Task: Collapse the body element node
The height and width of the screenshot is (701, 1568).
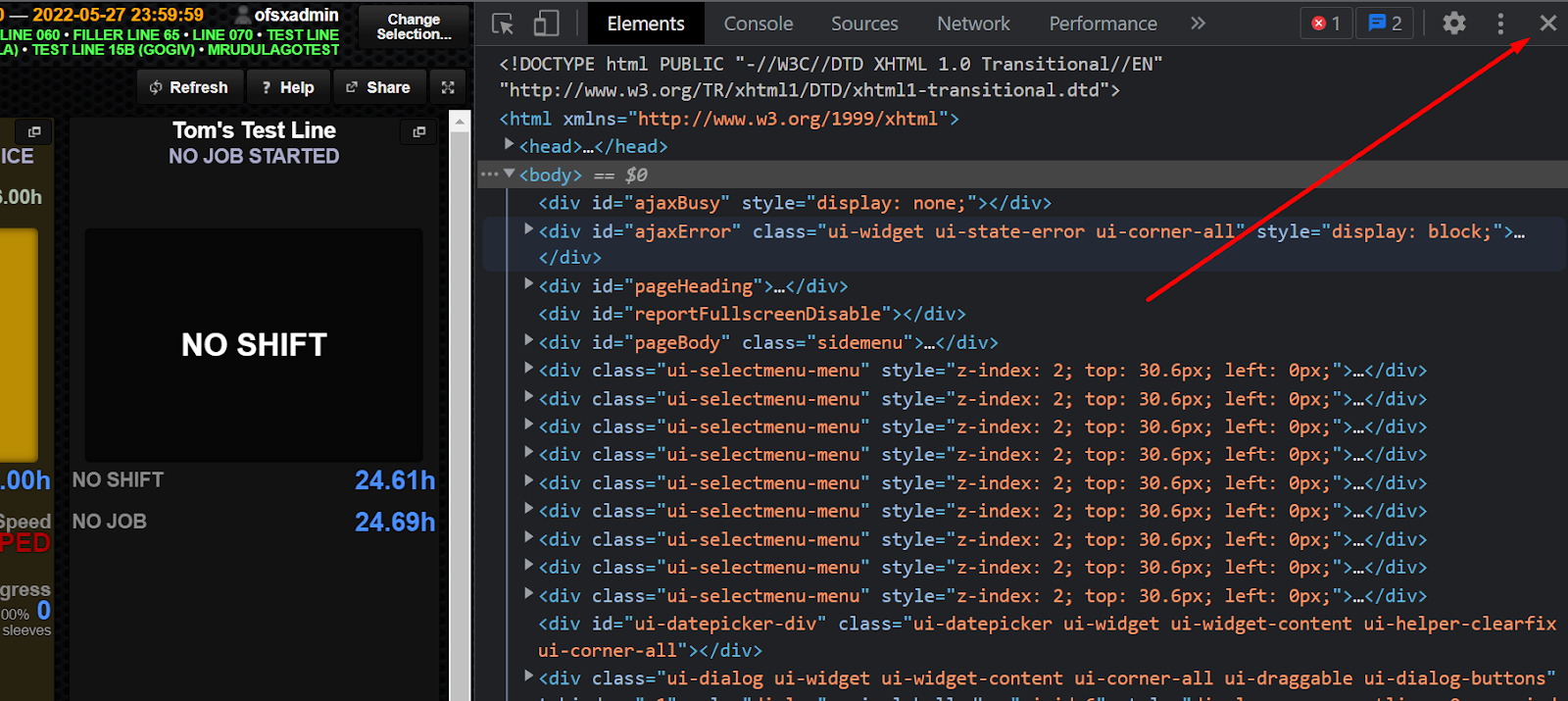Action: pyautogui.click(x=509, y=174)
